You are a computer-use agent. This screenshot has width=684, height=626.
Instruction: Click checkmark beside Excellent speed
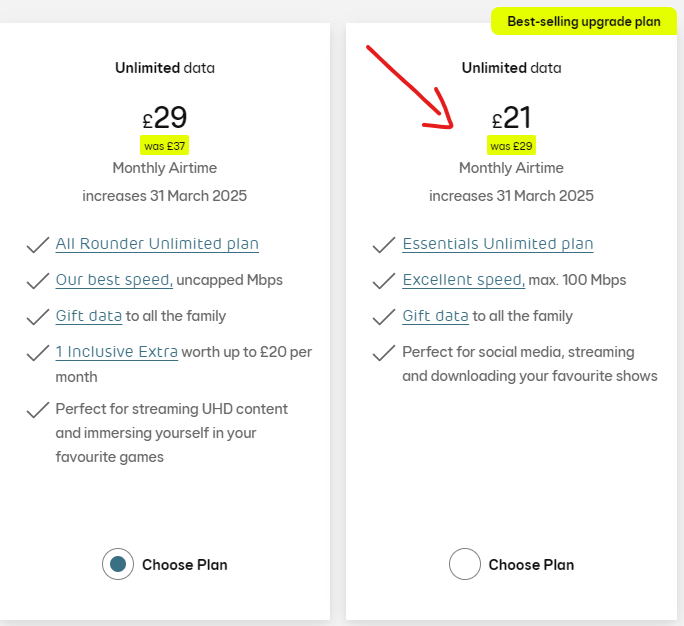(x=384, y=281)
